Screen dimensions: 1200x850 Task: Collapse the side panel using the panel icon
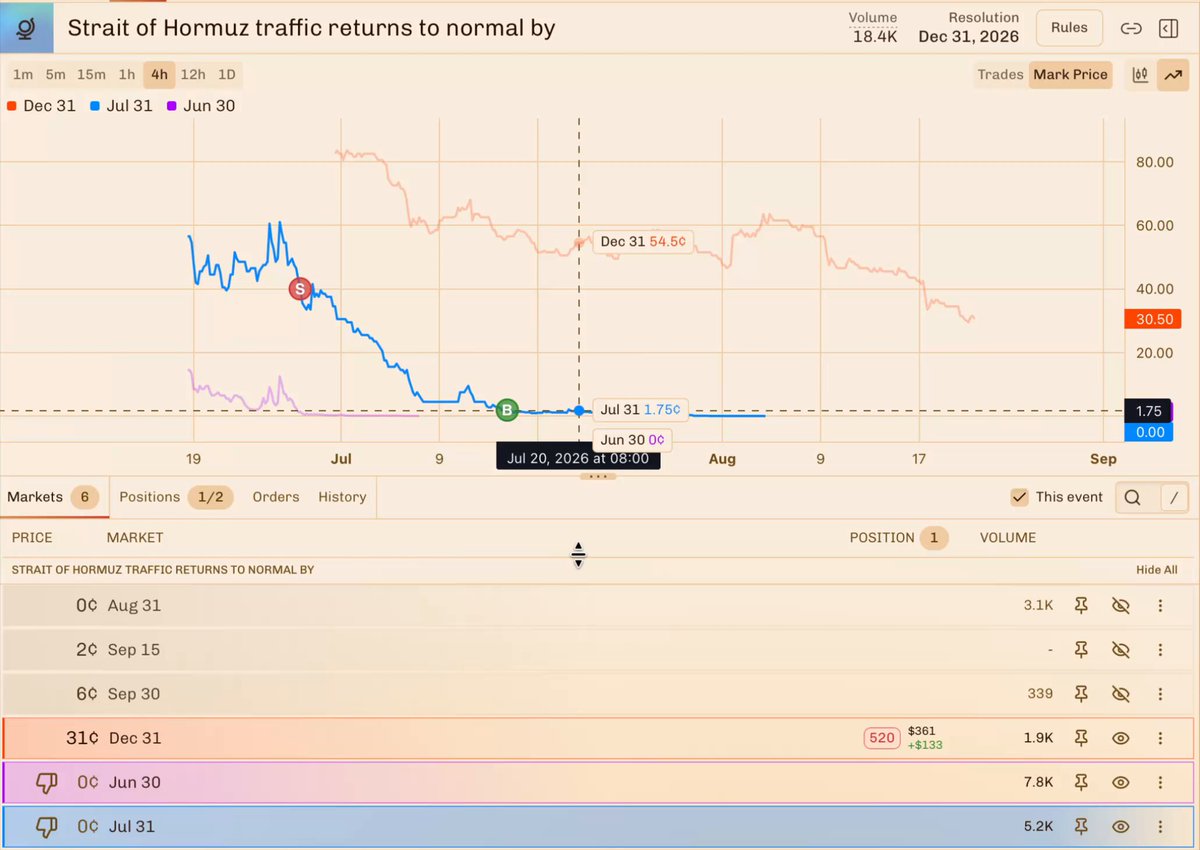(1168, 28)
